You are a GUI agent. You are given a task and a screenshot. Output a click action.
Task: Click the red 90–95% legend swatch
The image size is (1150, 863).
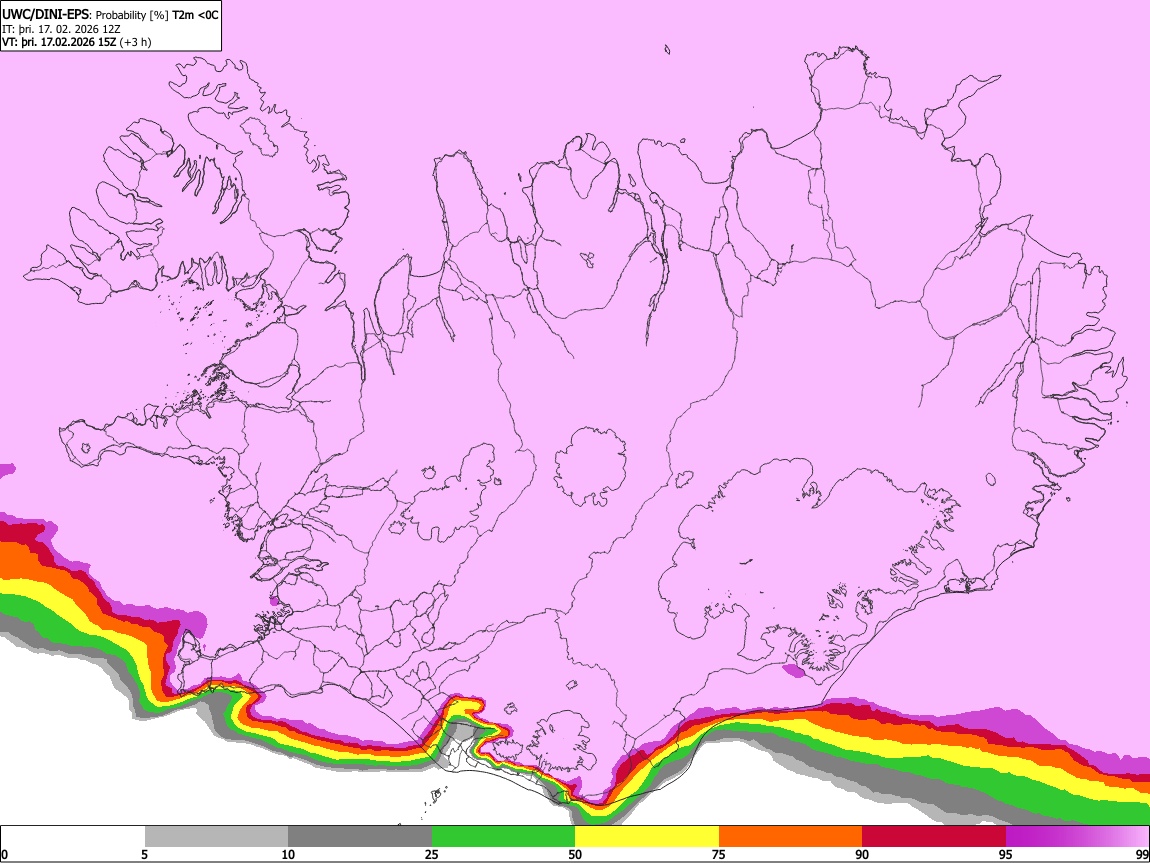(934, 837)
